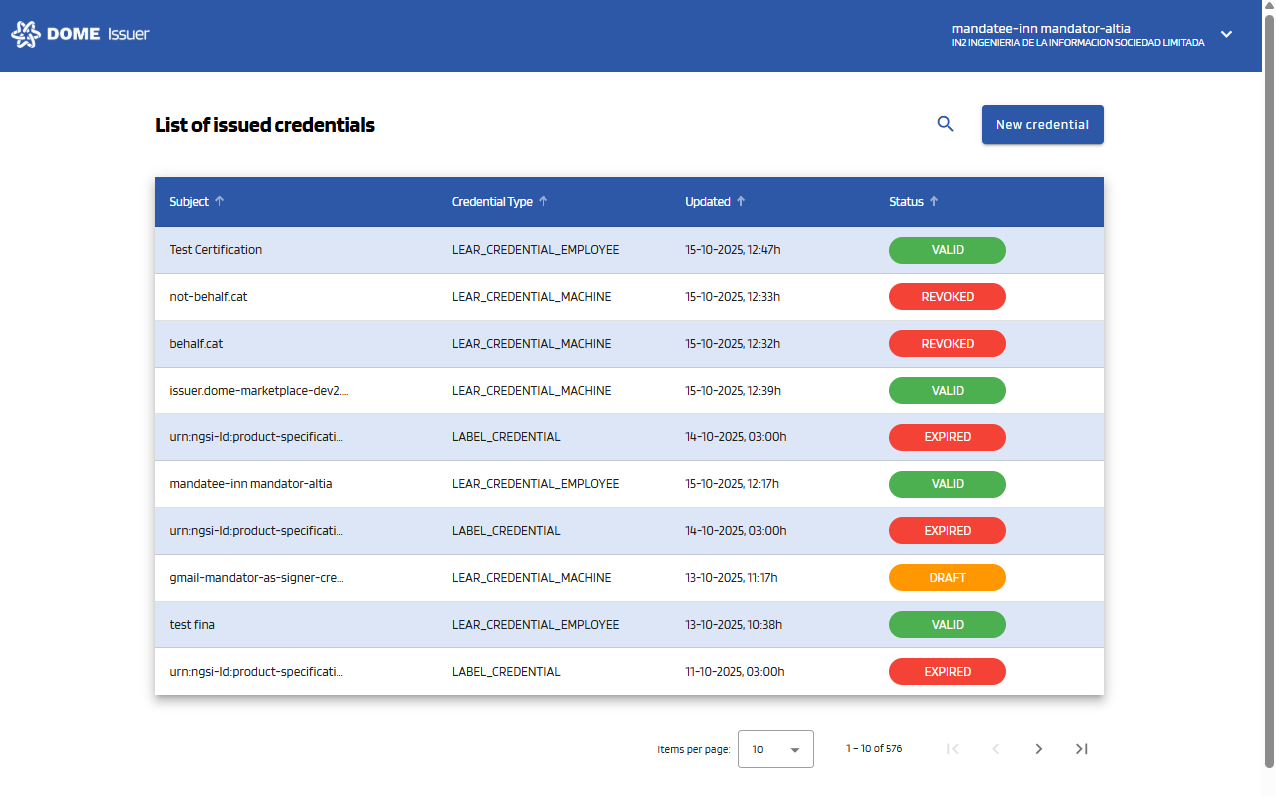Open the Test Certification credential row

[216, 250]
